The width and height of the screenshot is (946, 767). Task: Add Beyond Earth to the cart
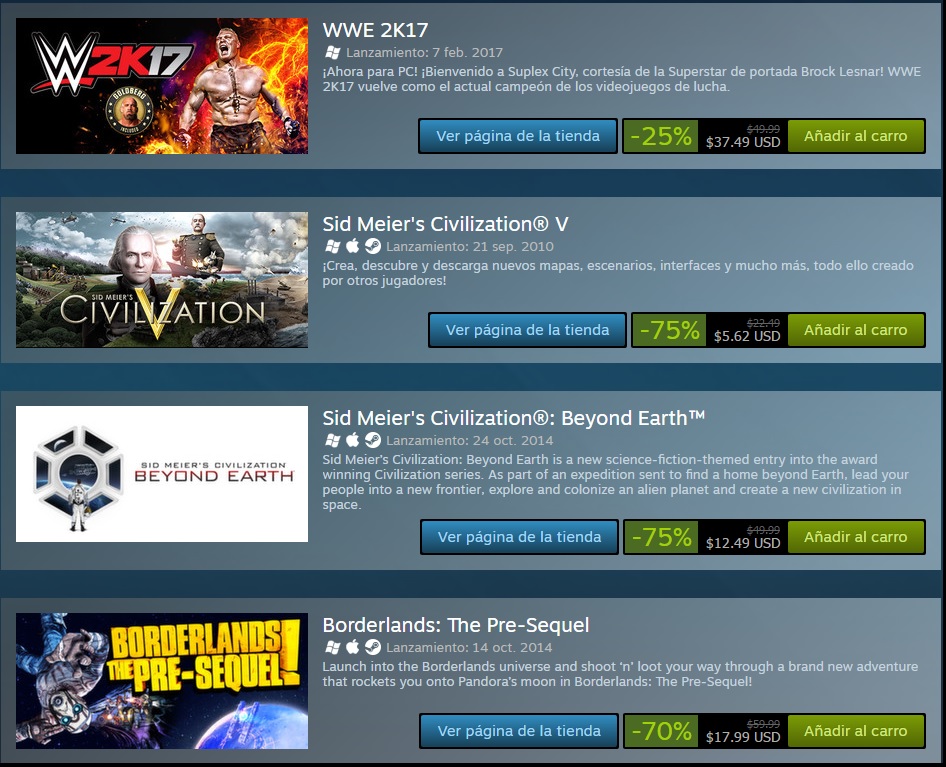tap(856, 537)
